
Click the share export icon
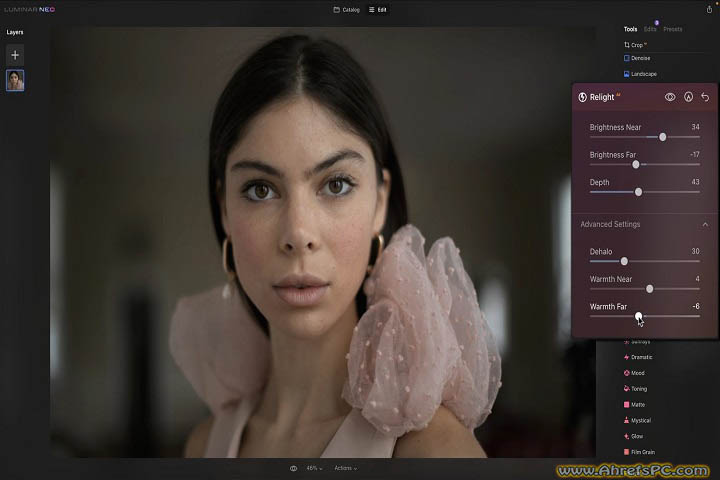pyautogui.click(x=709, y=9)
